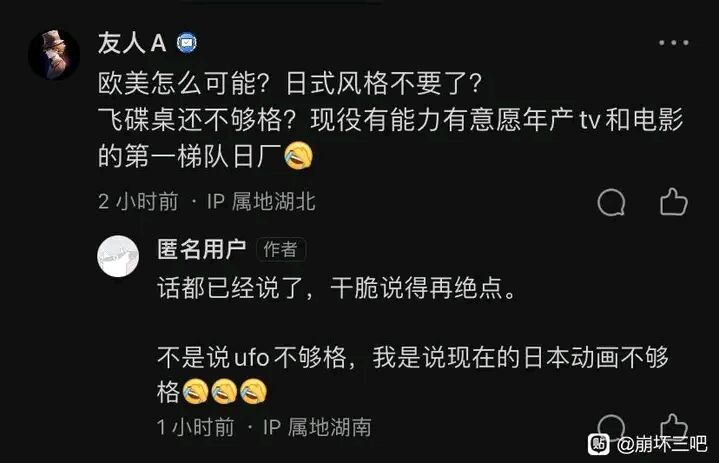Click the 作者 author tag
Image resolution: width=719 pixels, height=463 pixels.
(x=281, y=250)
